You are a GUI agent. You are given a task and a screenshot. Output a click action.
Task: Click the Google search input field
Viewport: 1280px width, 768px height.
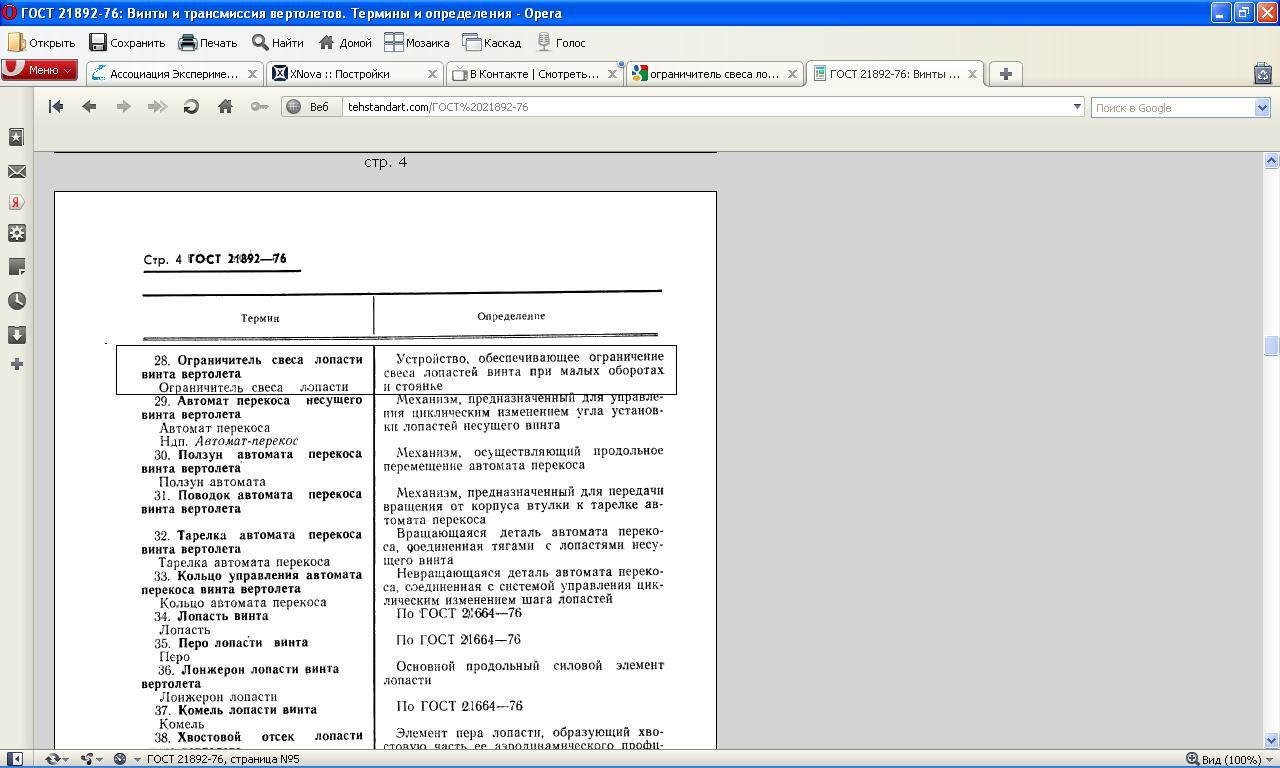1171,108
